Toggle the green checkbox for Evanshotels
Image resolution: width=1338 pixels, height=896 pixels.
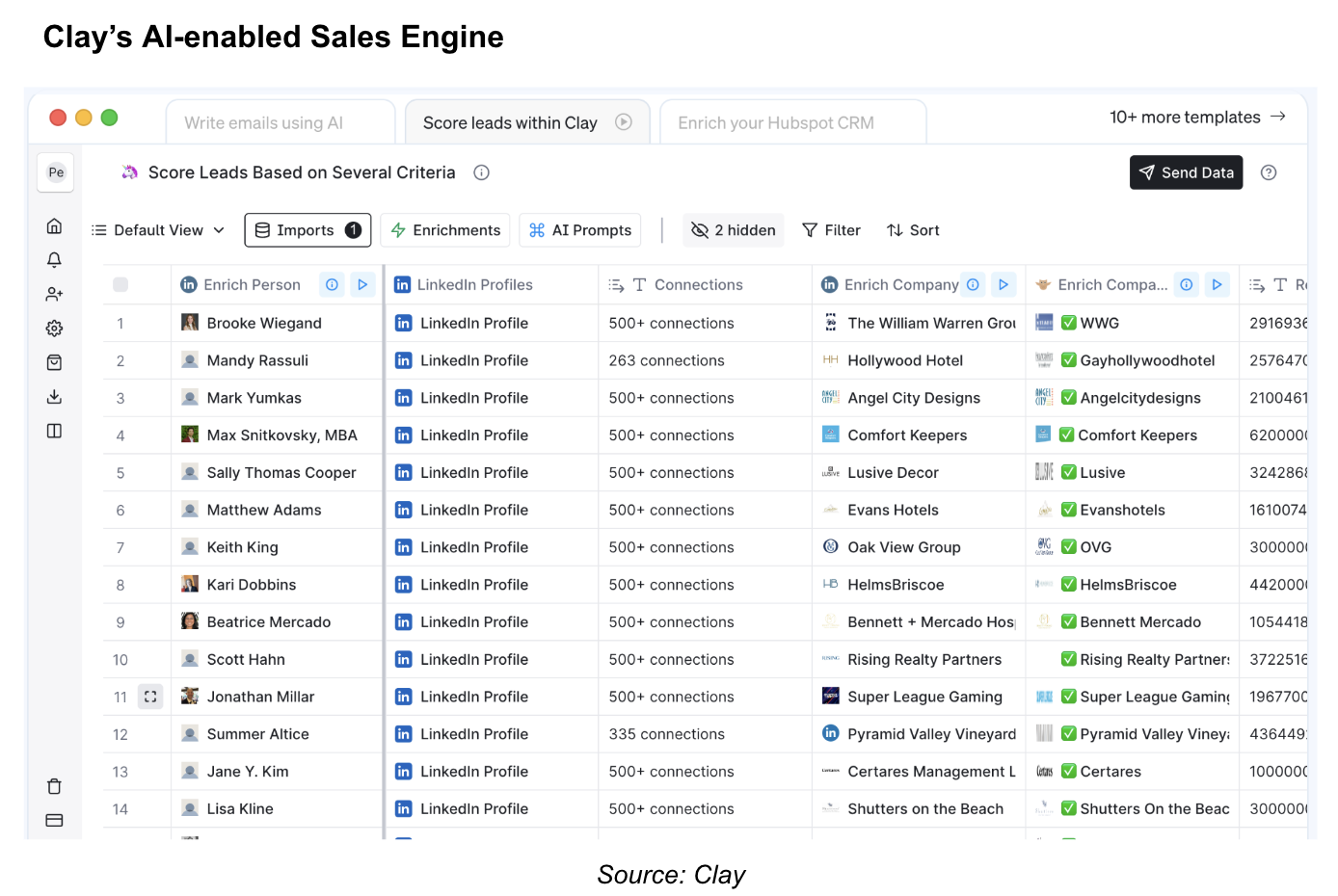point(1069,510)
